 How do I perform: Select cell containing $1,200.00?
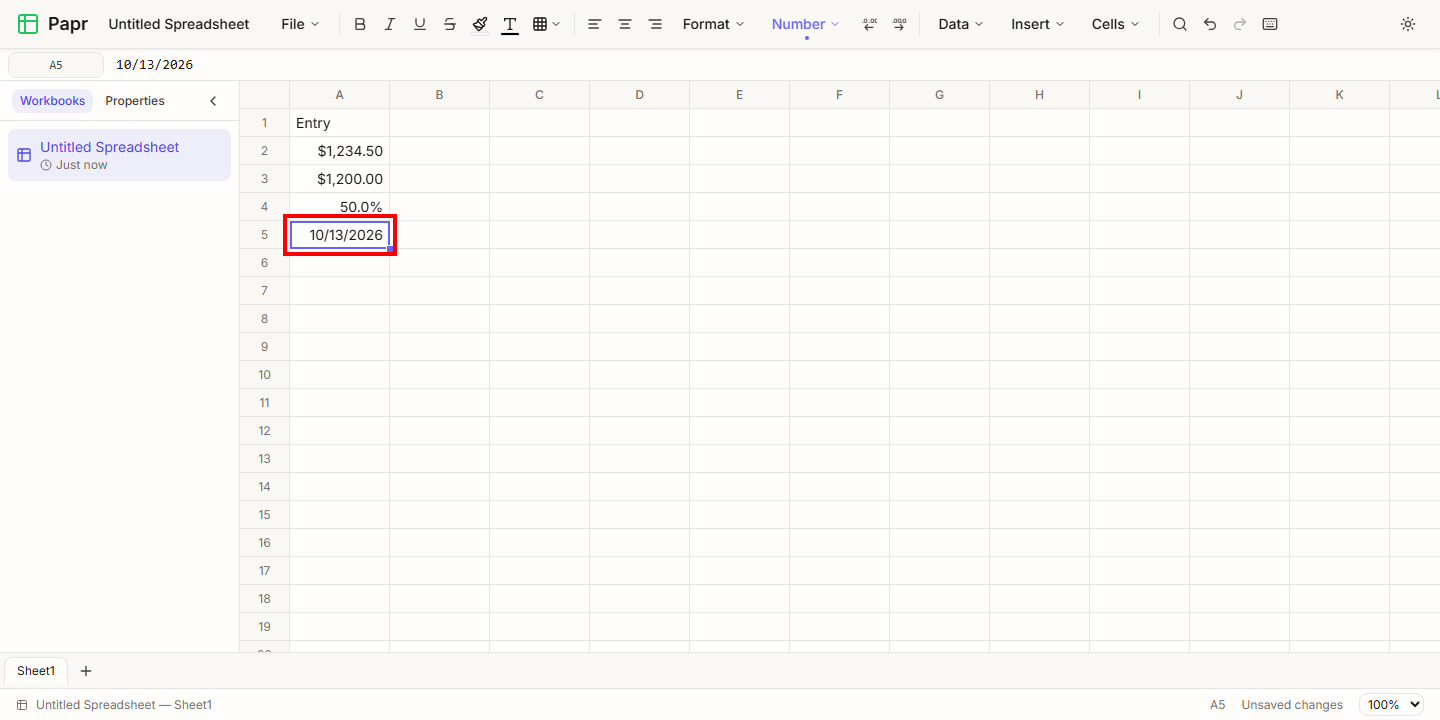click(x=340, y=179)
